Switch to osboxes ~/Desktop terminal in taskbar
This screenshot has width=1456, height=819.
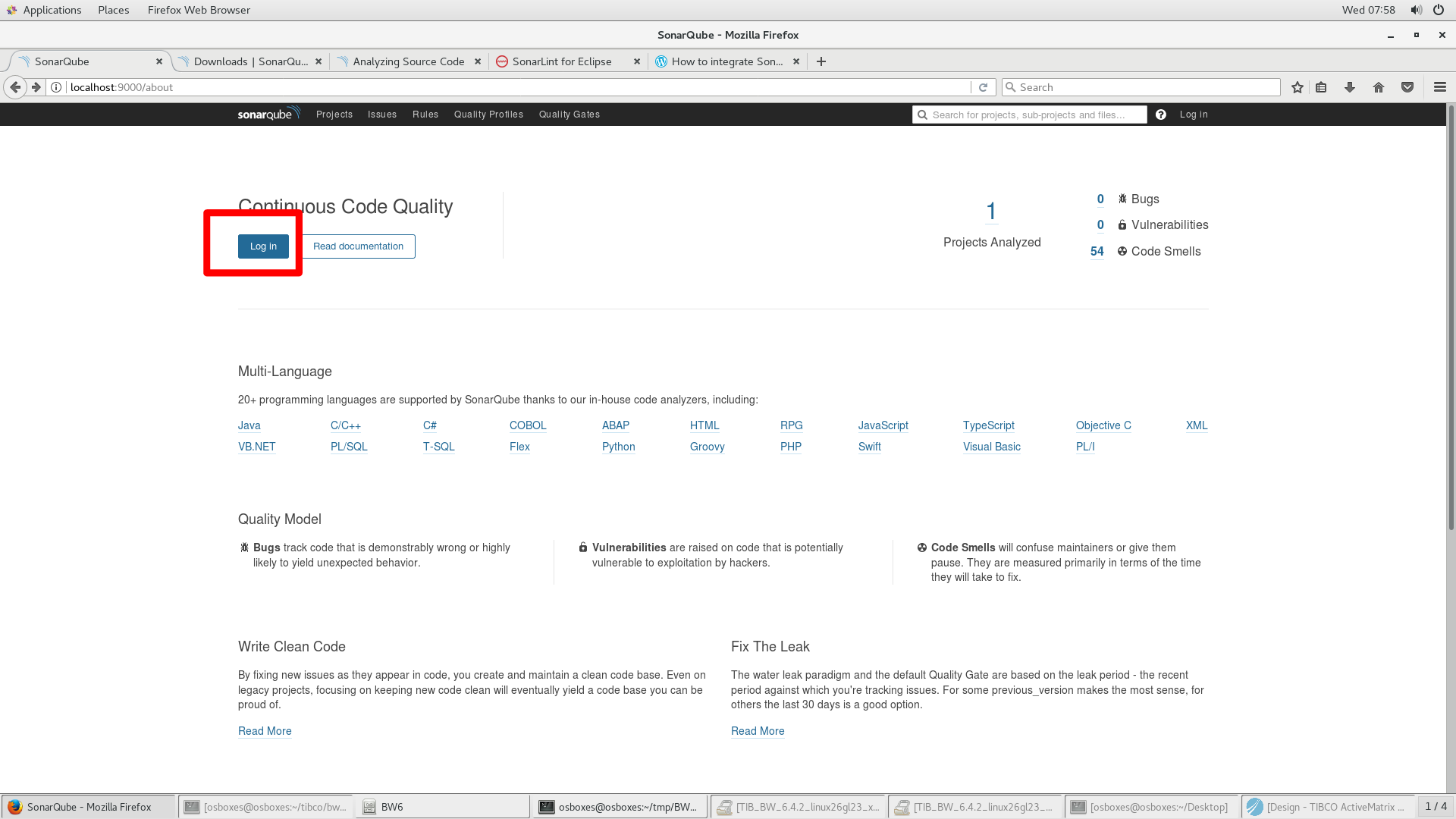point(1151,807)
